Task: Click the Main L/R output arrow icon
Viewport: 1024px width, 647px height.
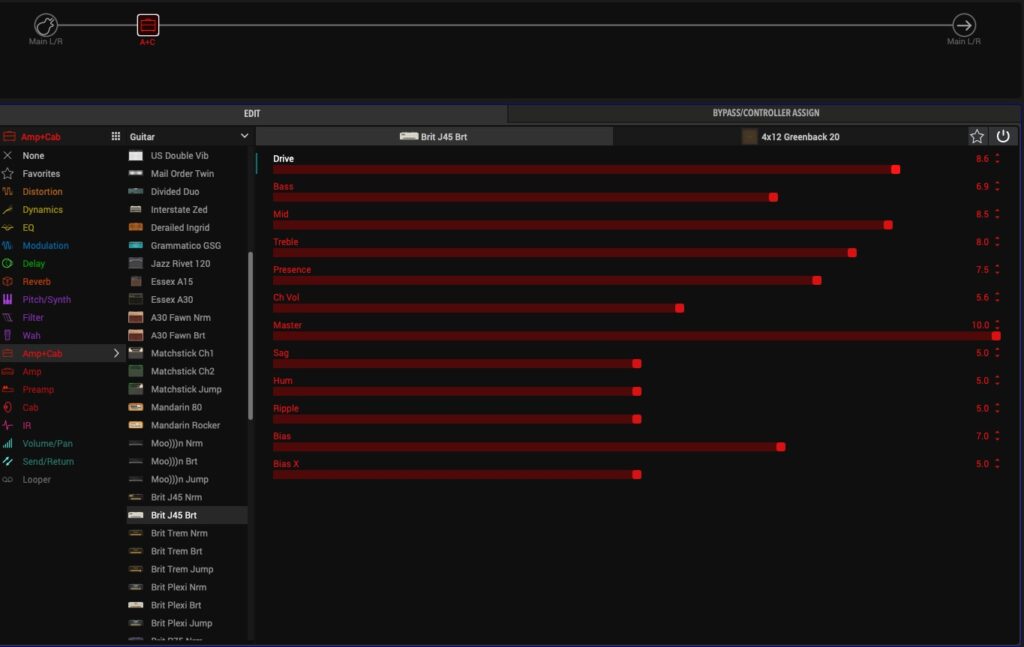Action: (963, 25)
